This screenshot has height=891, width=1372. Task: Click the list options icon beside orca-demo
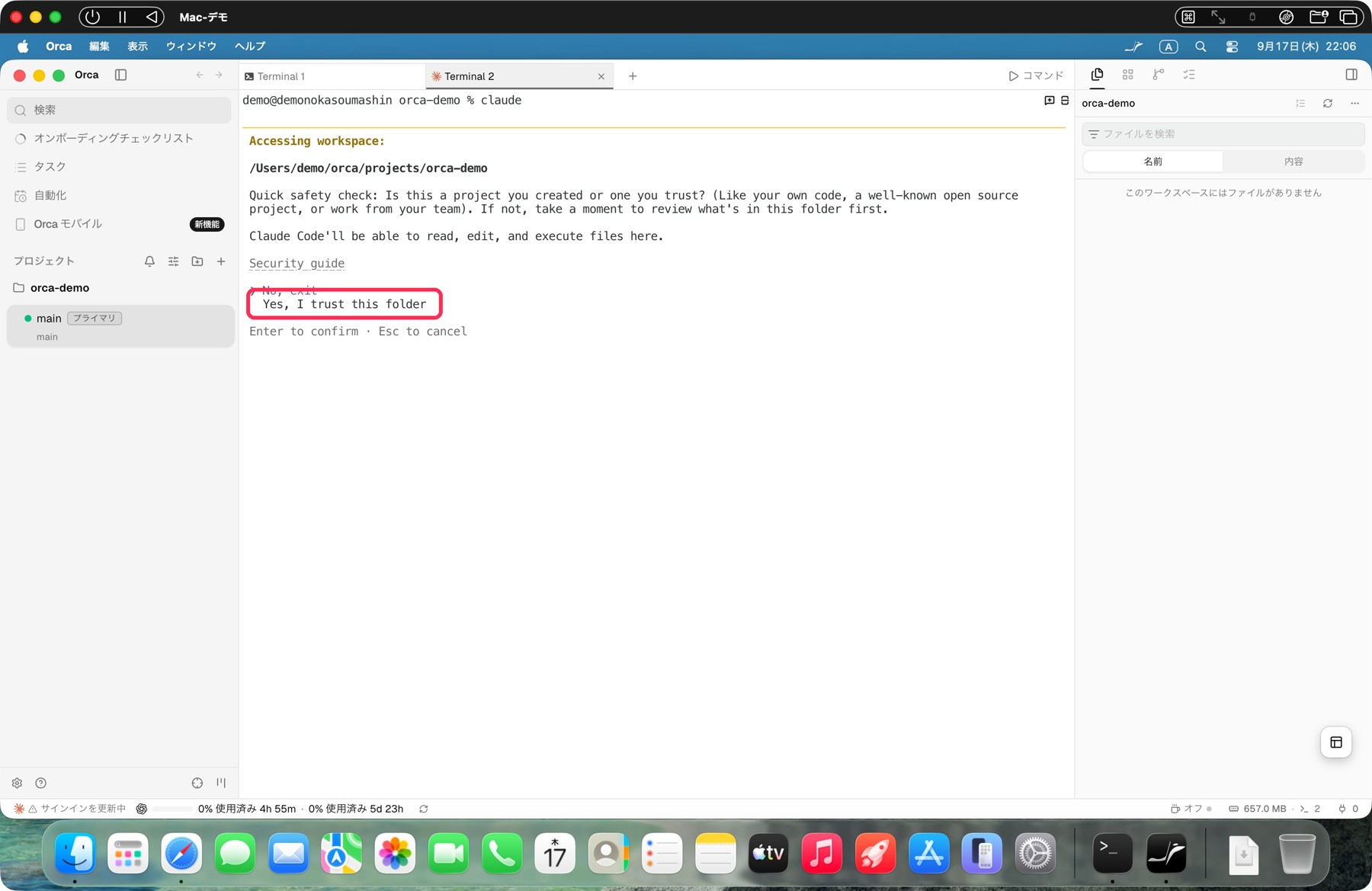coord(1300,104)
